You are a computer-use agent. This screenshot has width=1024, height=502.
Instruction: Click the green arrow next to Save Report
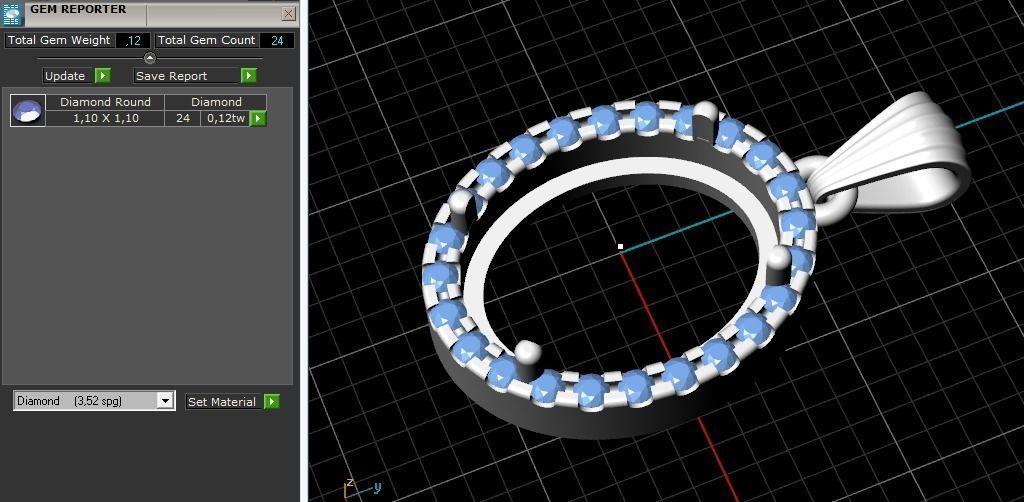point(249,76)
